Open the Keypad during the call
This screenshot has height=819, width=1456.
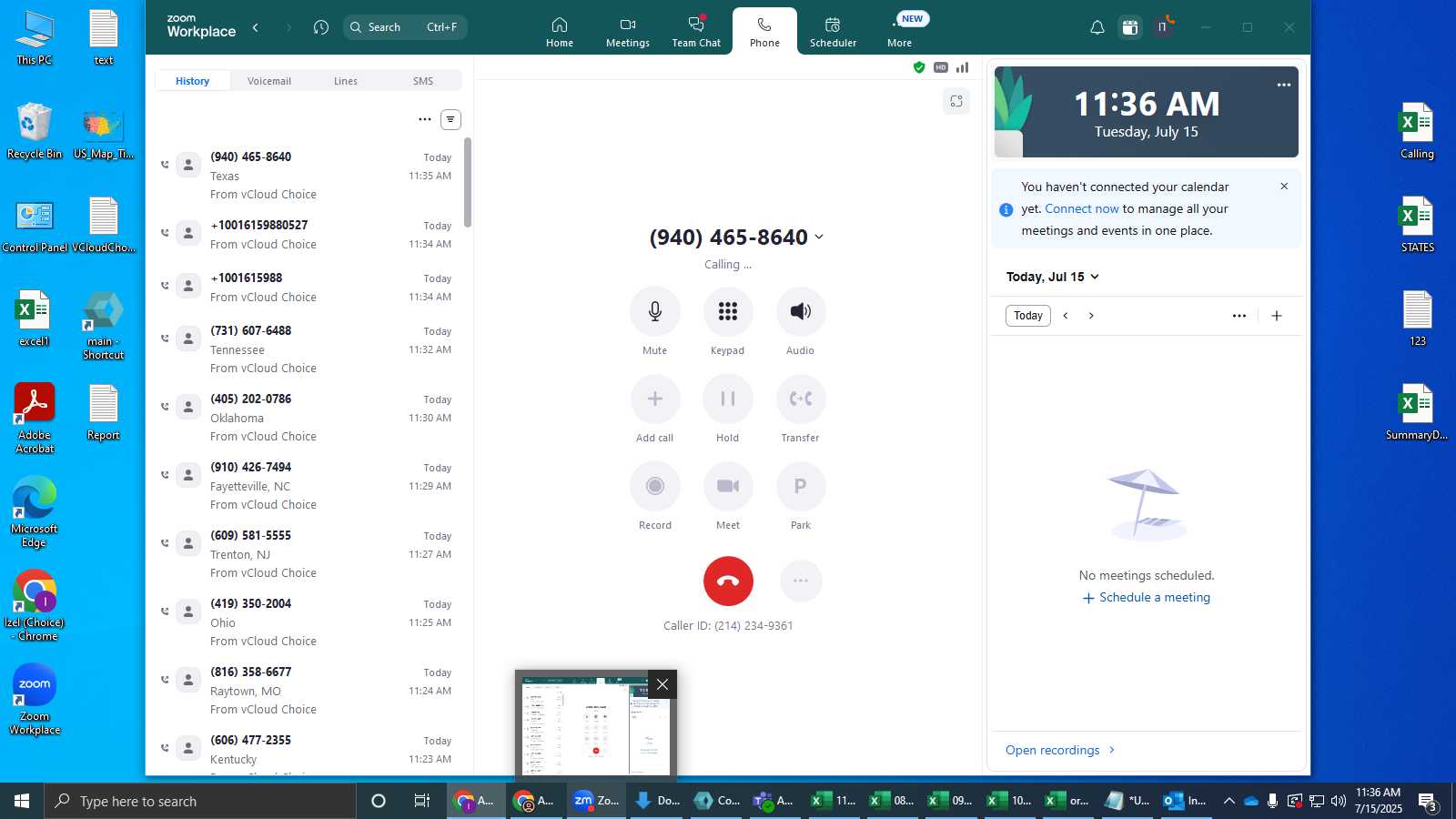pos(728,312)
